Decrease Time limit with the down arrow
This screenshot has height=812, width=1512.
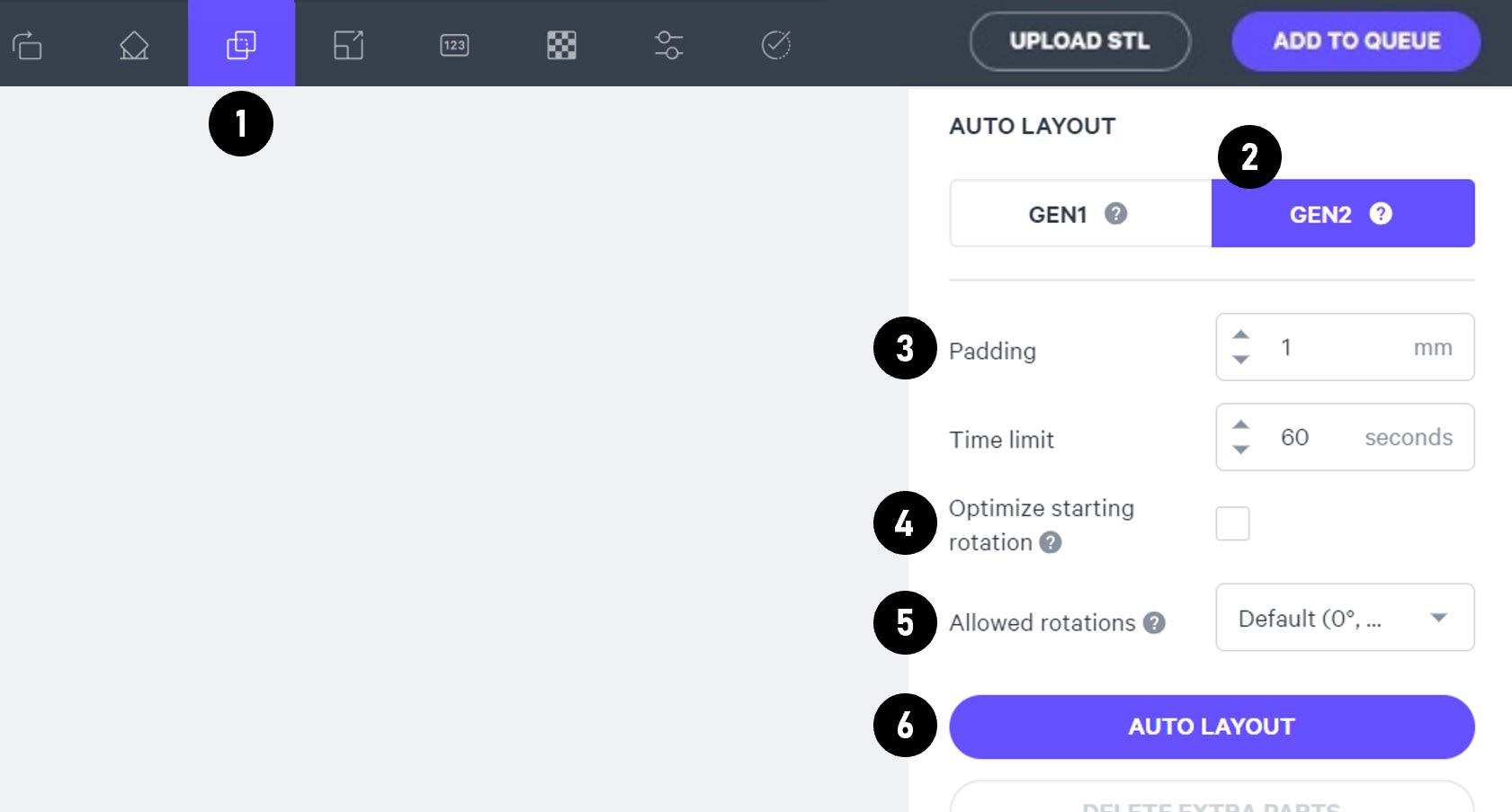(x=1240, y=450)
